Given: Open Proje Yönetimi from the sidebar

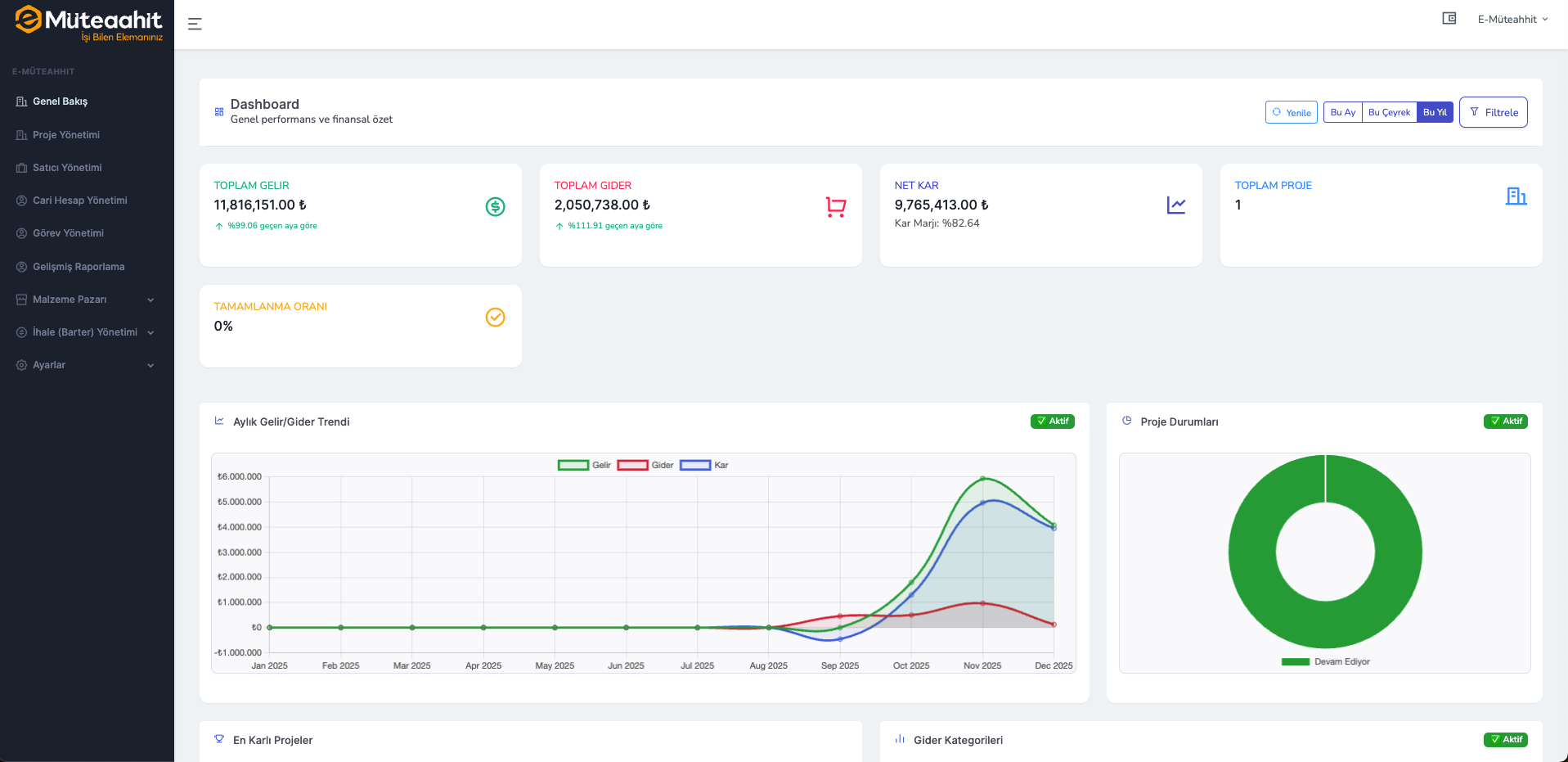Looking at the screenshot, I should pyautogui.click(x=66, y=135).
